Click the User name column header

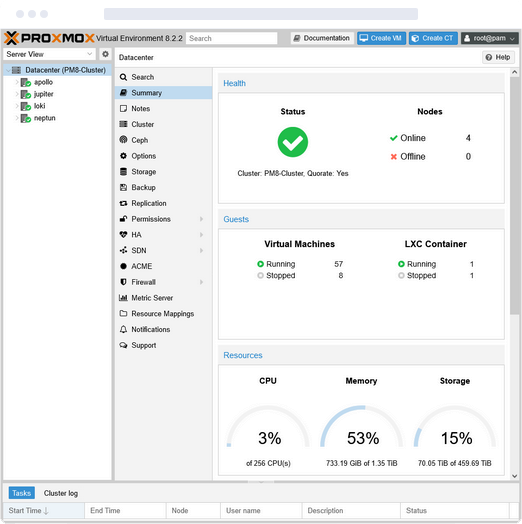[261, 510]
